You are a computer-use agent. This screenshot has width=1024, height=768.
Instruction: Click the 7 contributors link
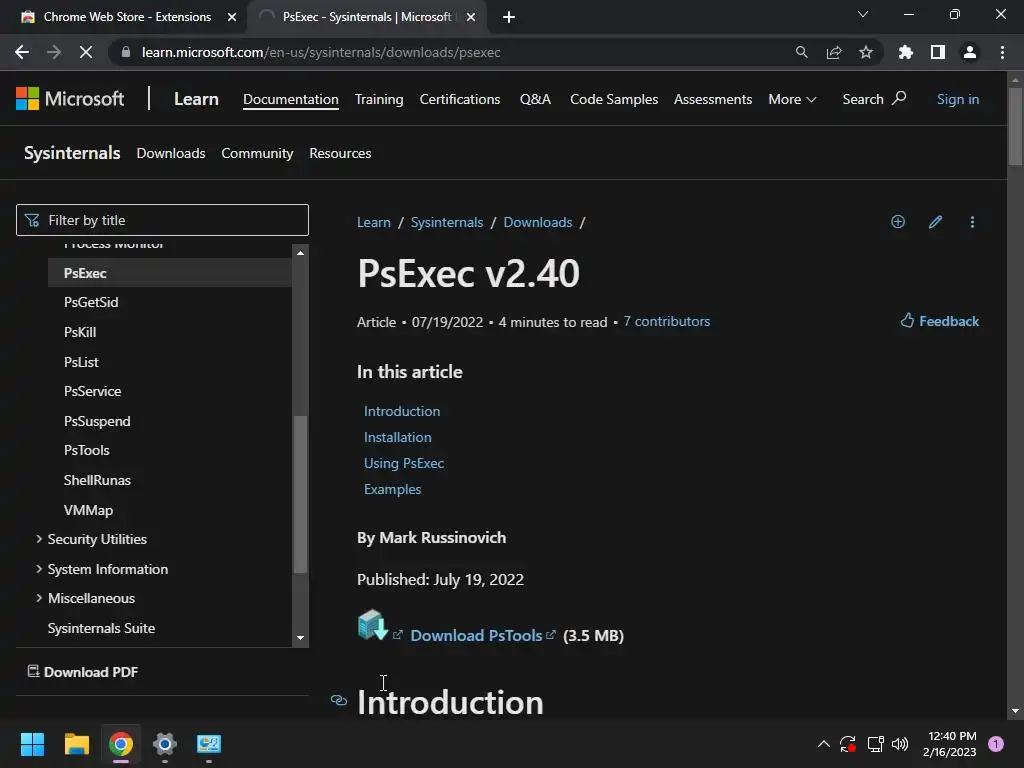point(667,321)
